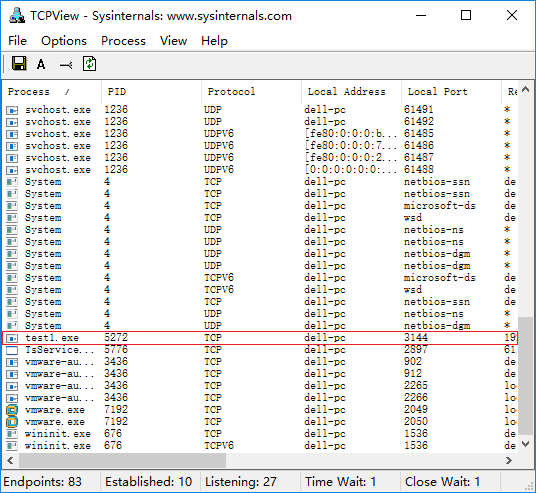The image size is (536, 493).
Task: Click the TCPView title bar app icon
Action: 17,15
